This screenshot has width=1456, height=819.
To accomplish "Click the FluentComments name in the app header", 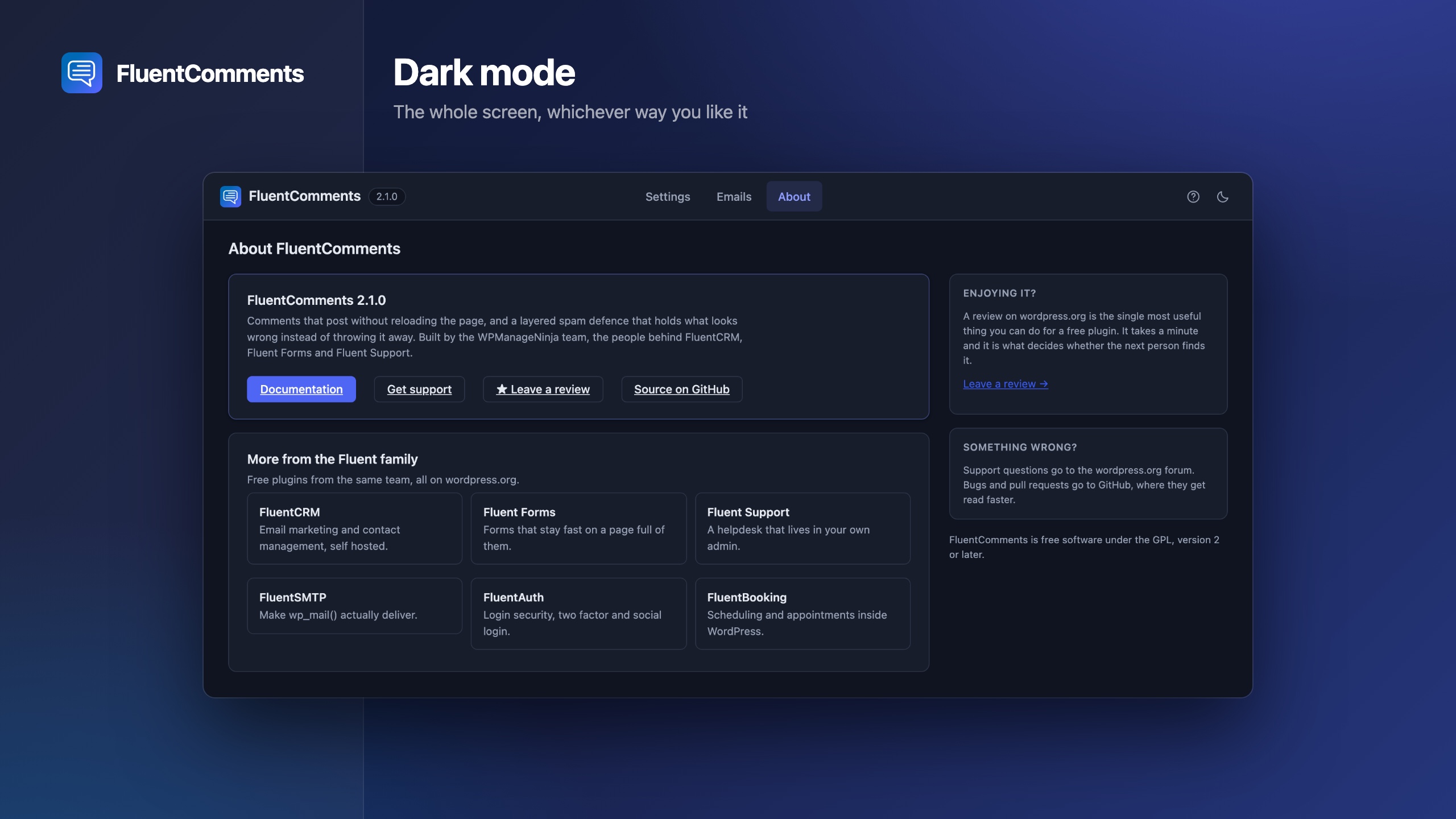I will click(304, 196).
